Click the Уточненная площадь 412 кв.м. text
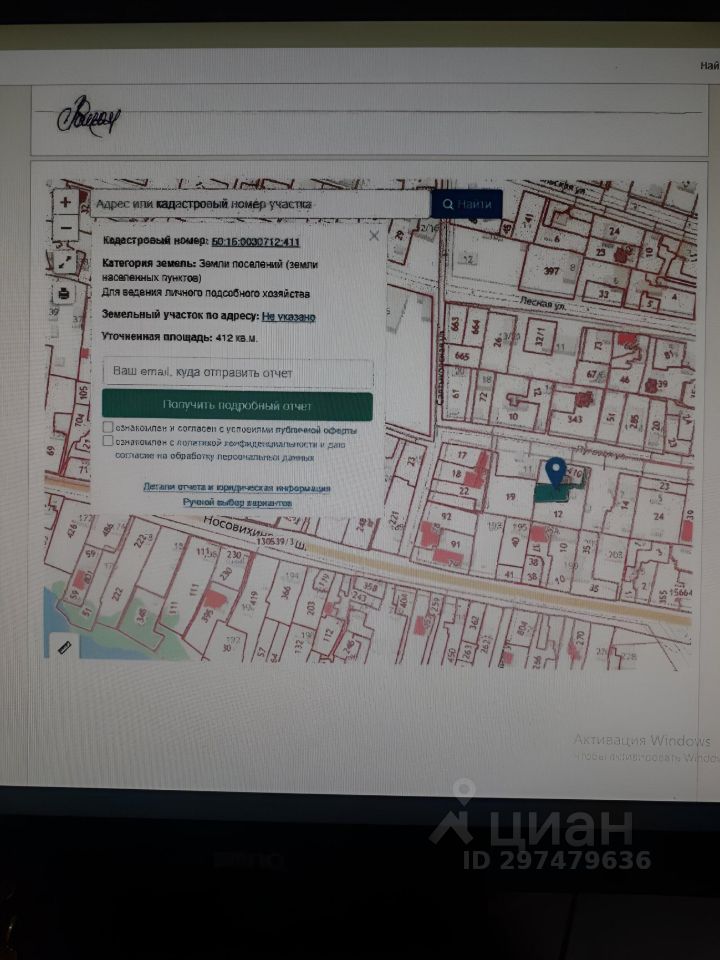Viewport: 720px width, 960px height. coord(179,337)
